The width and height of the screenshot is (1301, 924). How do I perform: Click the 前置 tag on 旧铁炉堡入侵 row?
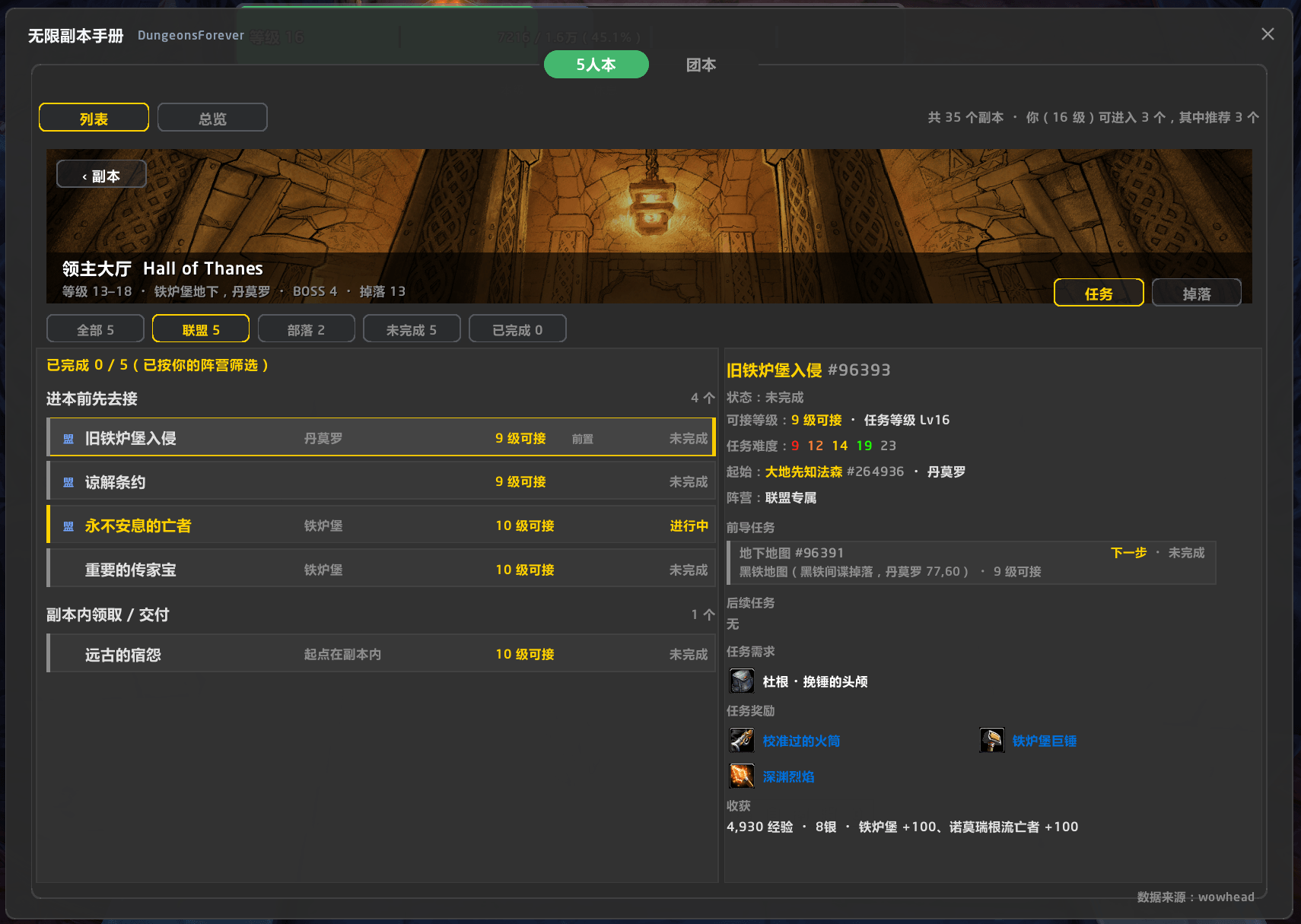click(x=583, y=439)
